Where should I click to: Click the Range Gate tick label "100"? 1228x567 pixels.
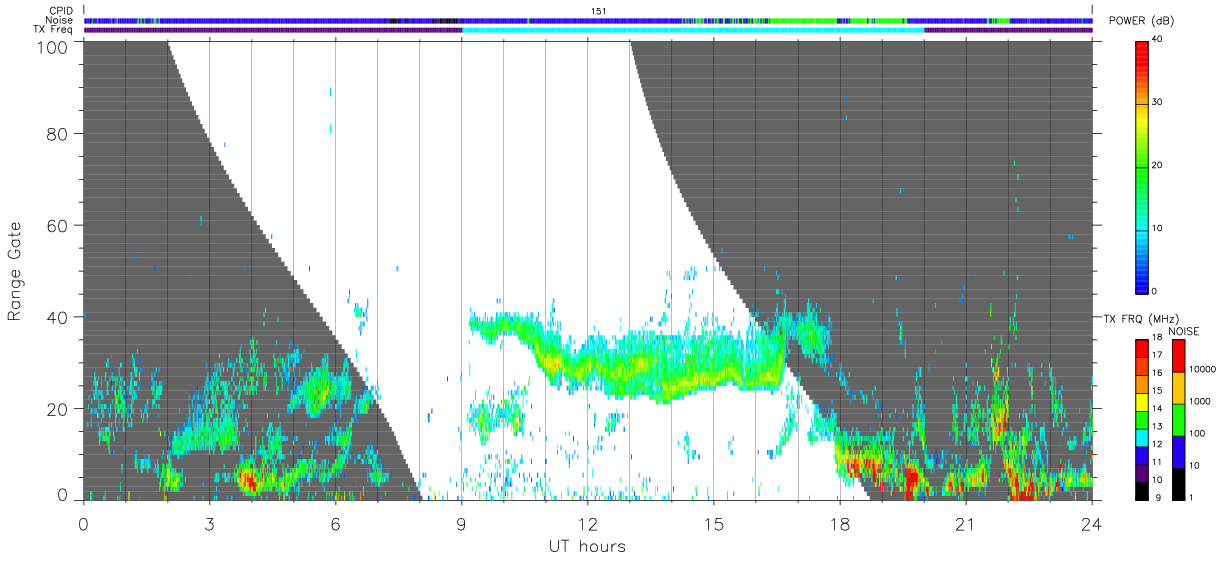[54, 47]
